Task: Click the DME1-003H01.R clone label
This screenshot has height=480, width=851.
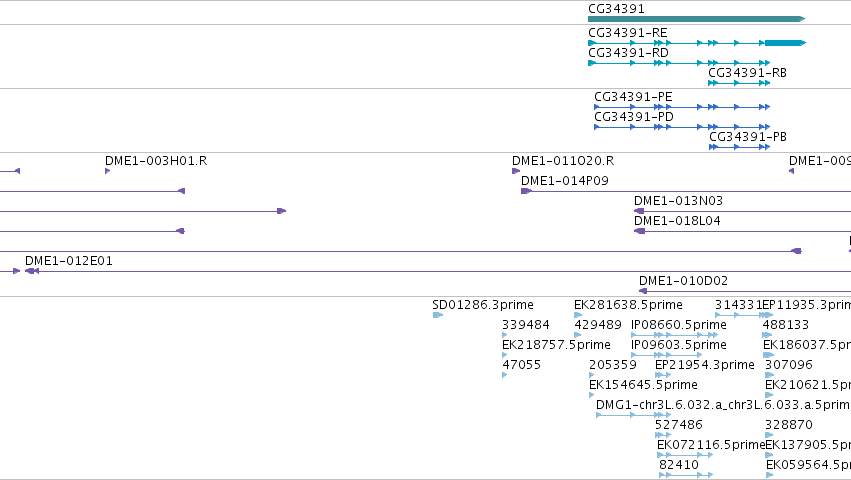Action: pos(156,161)
